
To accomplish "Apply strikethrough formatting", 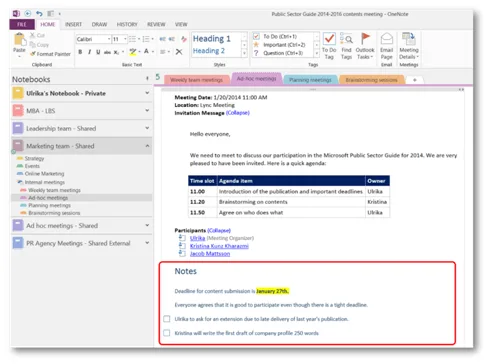I will pos(107,52).
